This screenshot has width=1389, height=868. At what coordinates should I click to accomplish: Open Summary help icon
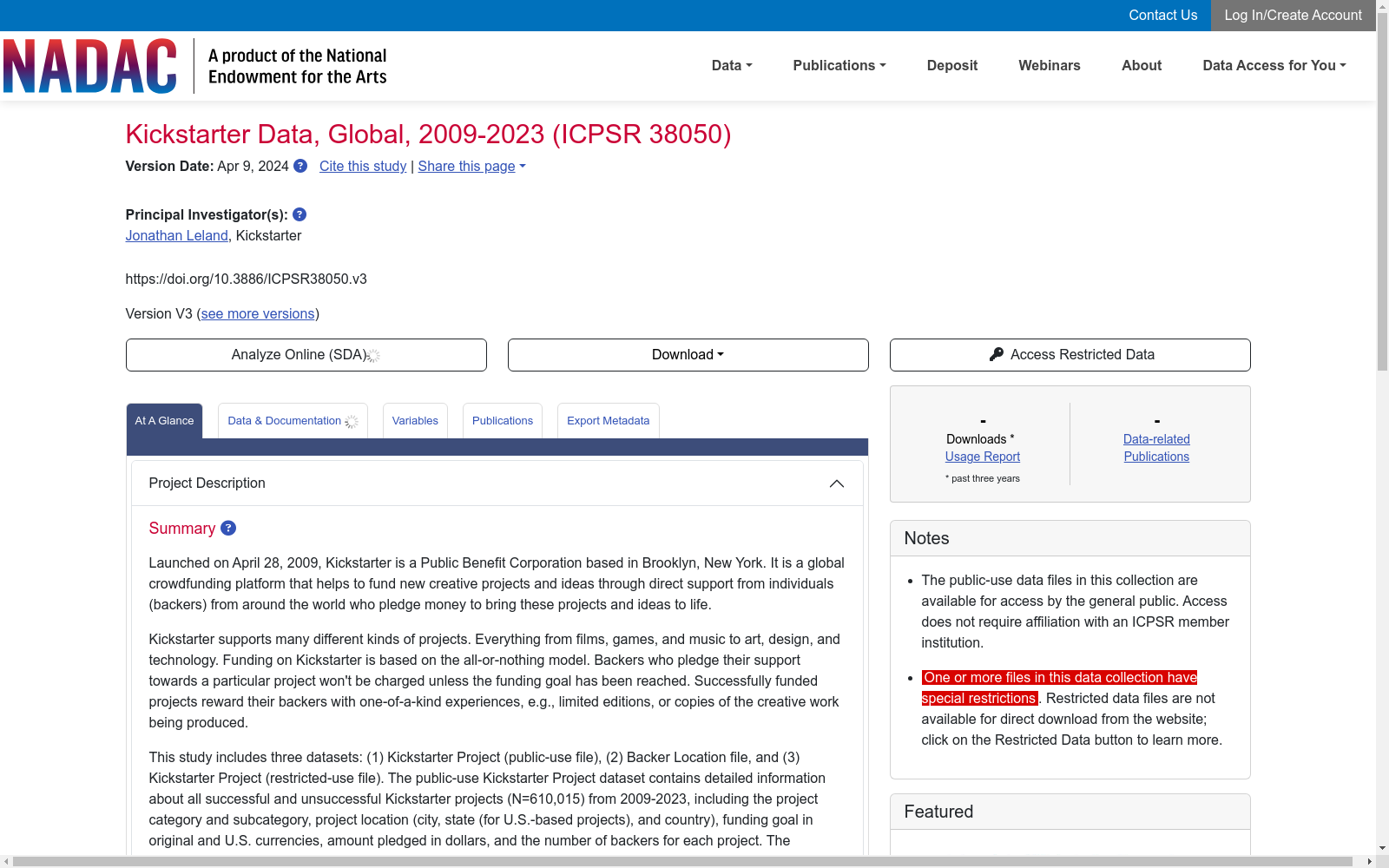coord(228,528)
